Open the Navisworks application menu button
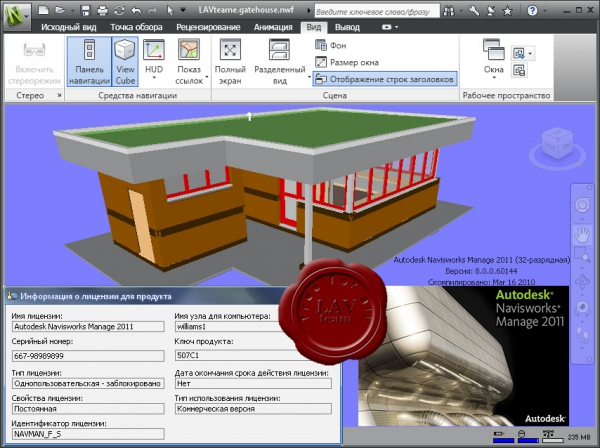The height and width of the screenshot is (448, 600). pos(17,17)
